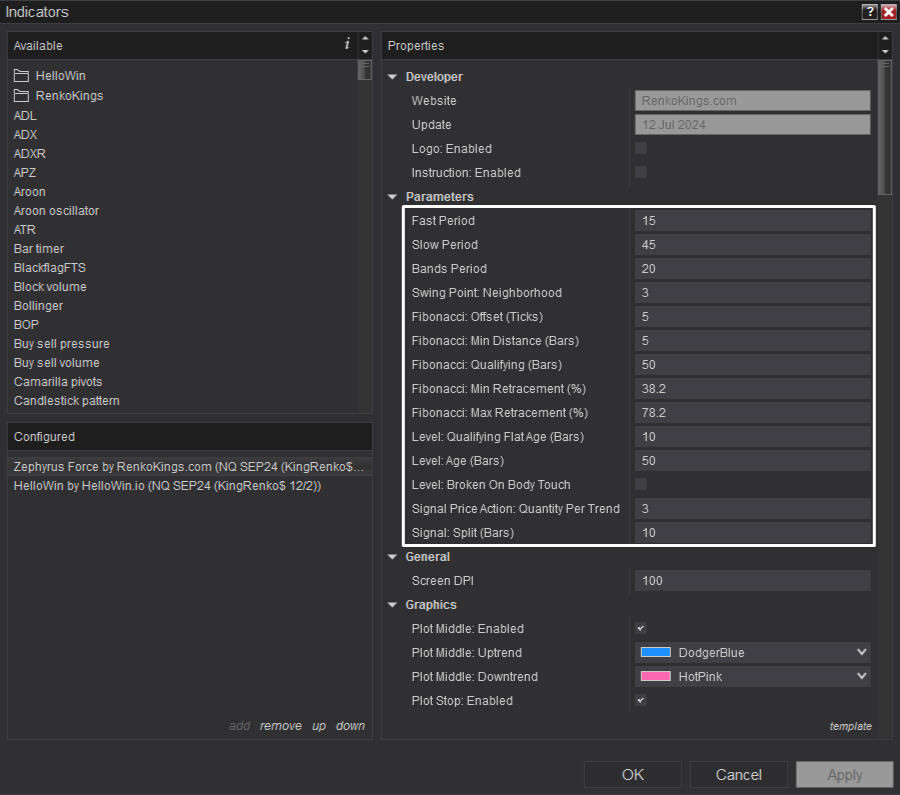The image size is (900, 795).
Task: Click the Fast Period input field
Action: 752,221
